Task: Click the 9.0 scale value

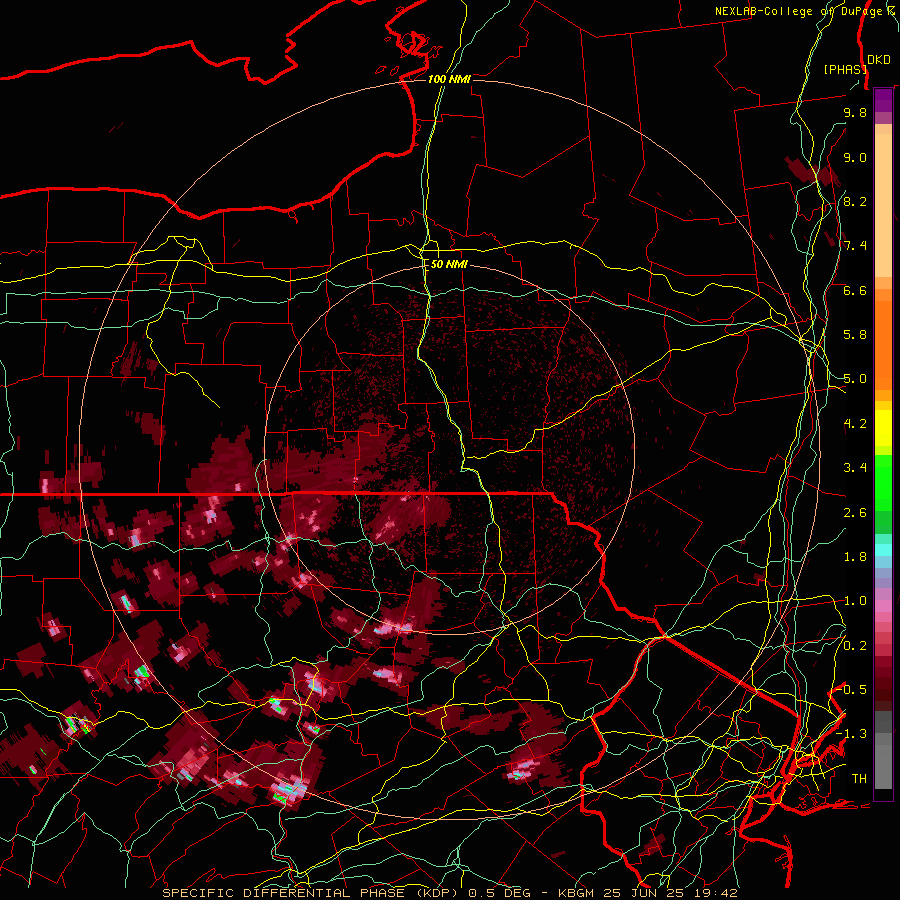Action: pos(855,157)
